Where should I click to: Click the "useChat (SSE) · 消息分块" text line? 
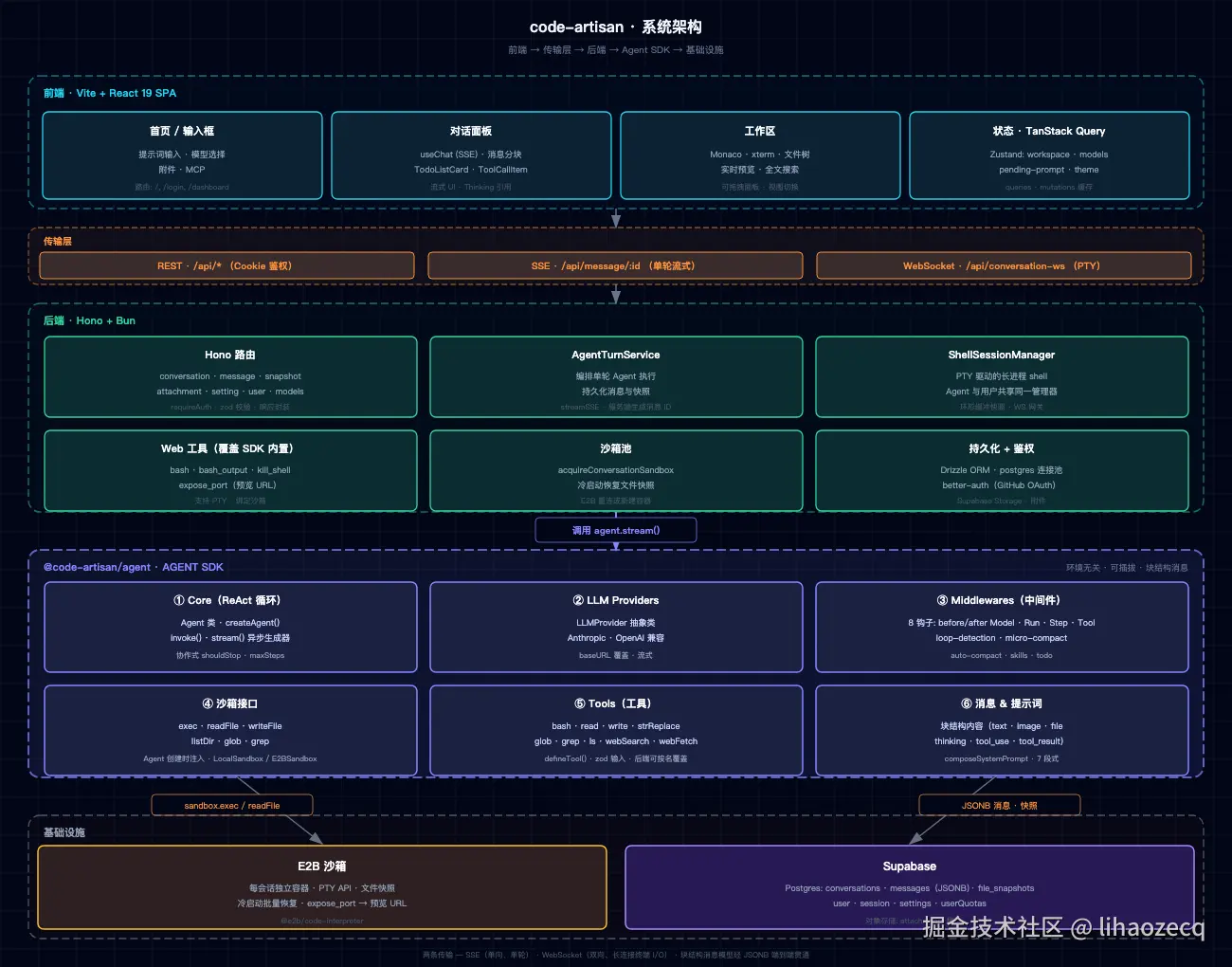pyautogui.click(x=471, y=155)
